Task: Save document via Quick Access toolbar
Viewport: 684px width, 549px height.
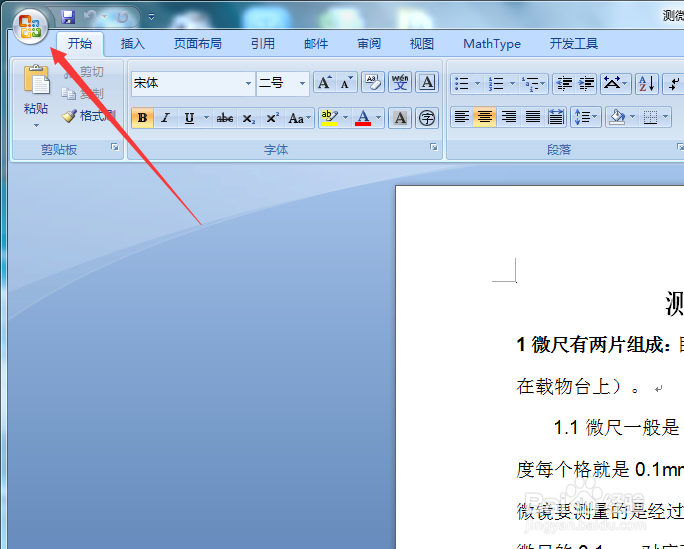Action: tap(68, 17)
